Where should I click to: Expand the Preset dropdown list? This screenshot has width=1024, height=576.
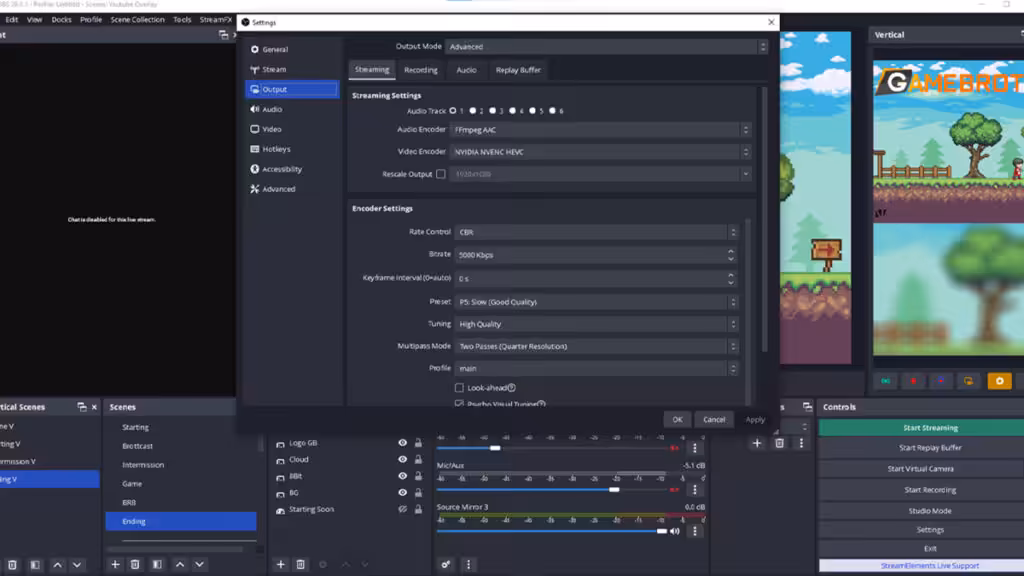click(596, 301)
